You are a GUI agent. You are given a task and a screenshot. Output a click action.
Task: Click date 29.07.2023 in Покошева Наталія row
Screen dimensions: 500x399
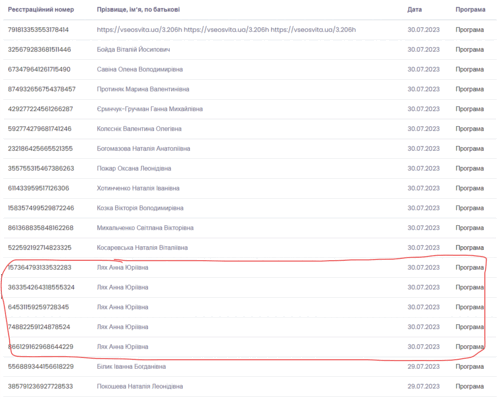[x=423, y=386]
